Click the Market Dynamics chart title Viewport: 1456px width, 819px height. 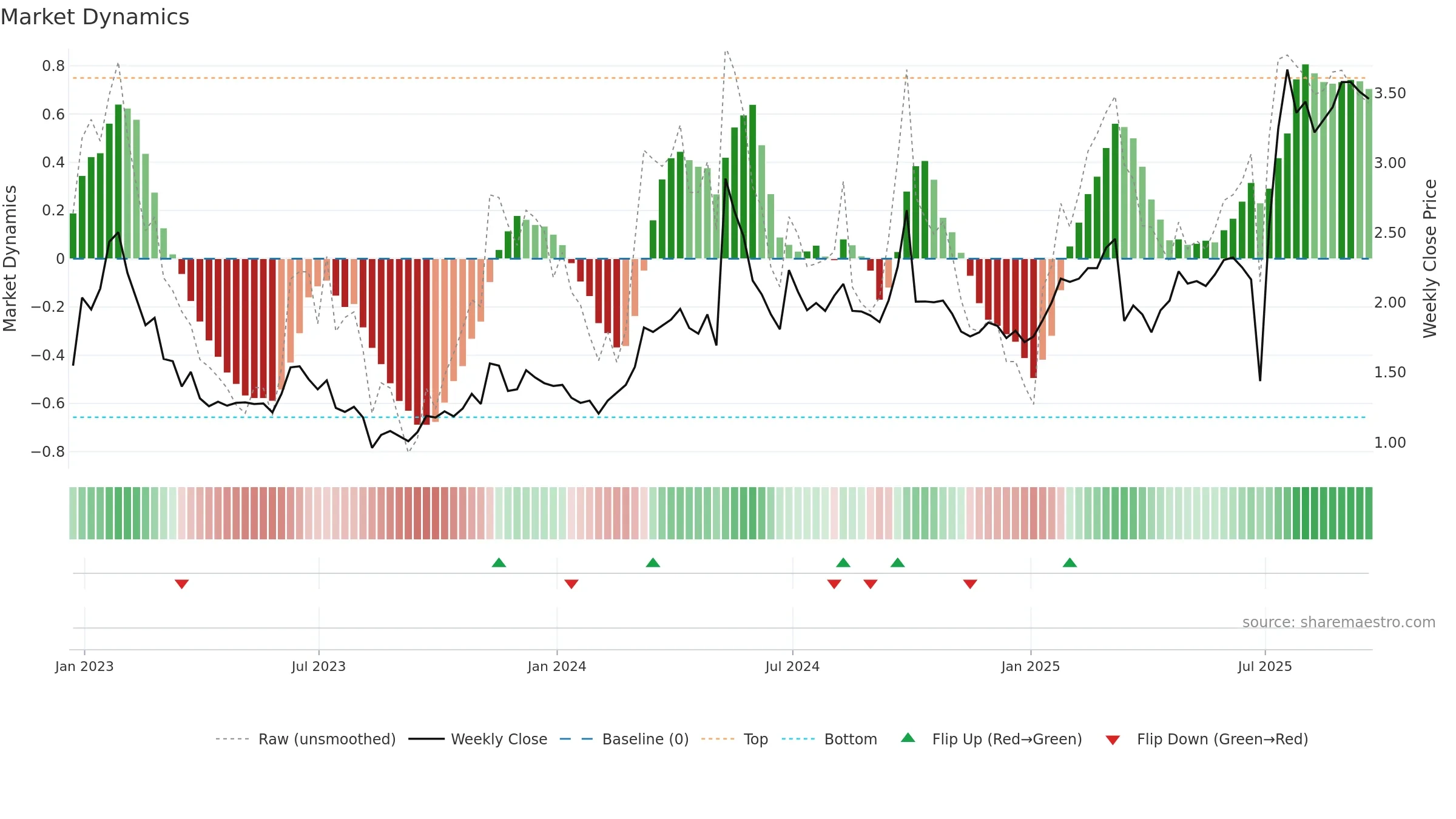tap(95, 17)
